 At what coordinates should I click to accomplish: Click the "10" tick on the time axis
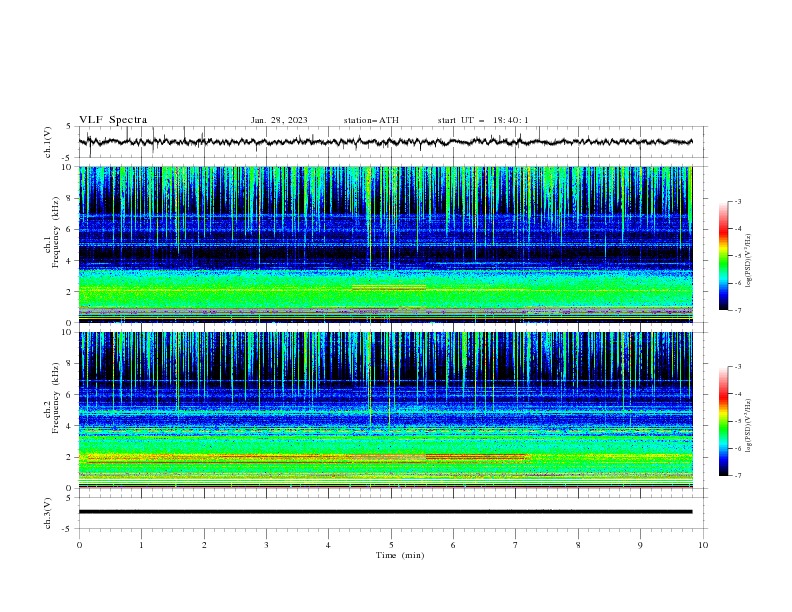[x=703, y=545]
